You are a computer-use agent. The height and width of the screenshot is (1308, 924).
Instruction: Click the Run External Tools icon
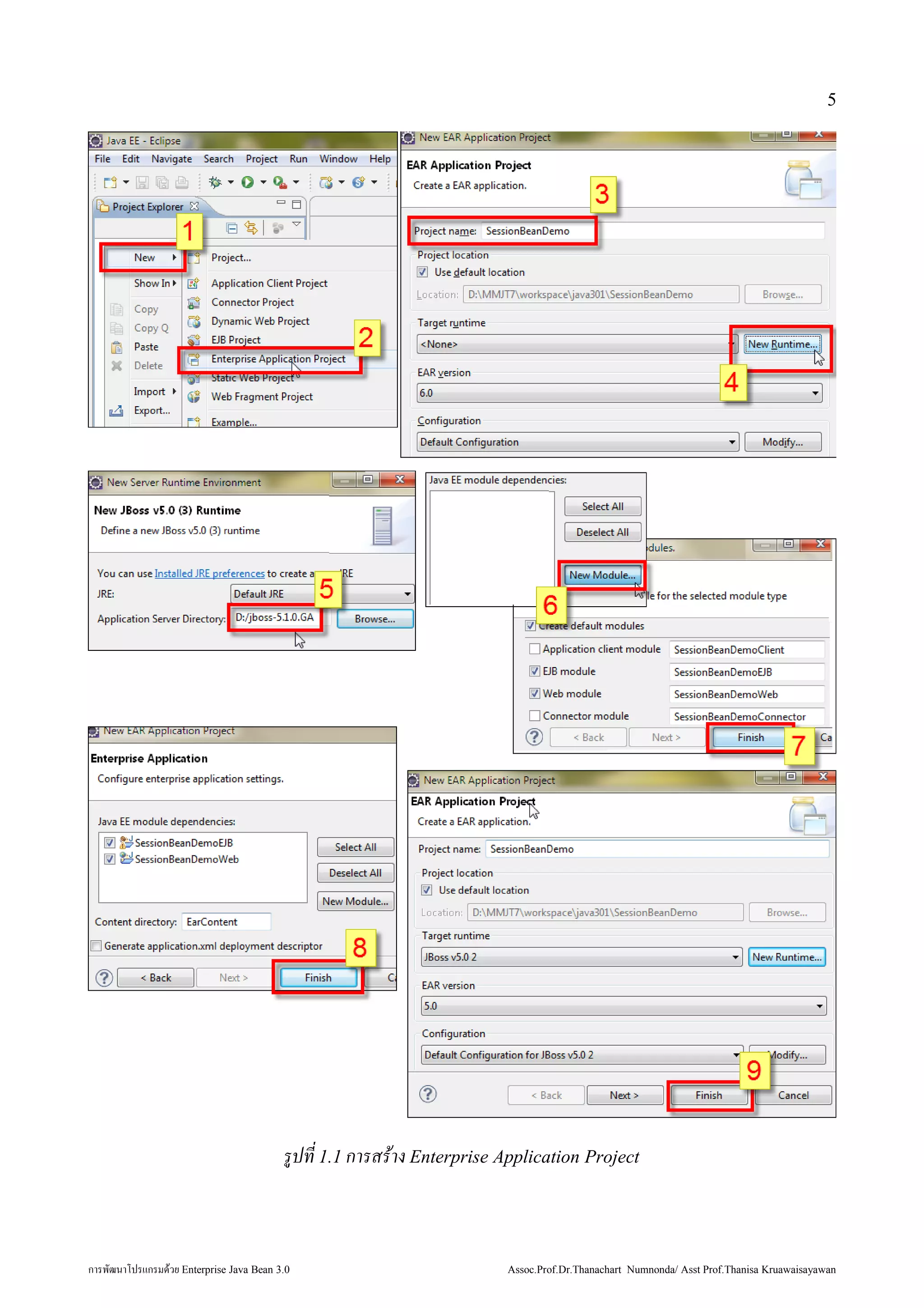click(280, 182)
